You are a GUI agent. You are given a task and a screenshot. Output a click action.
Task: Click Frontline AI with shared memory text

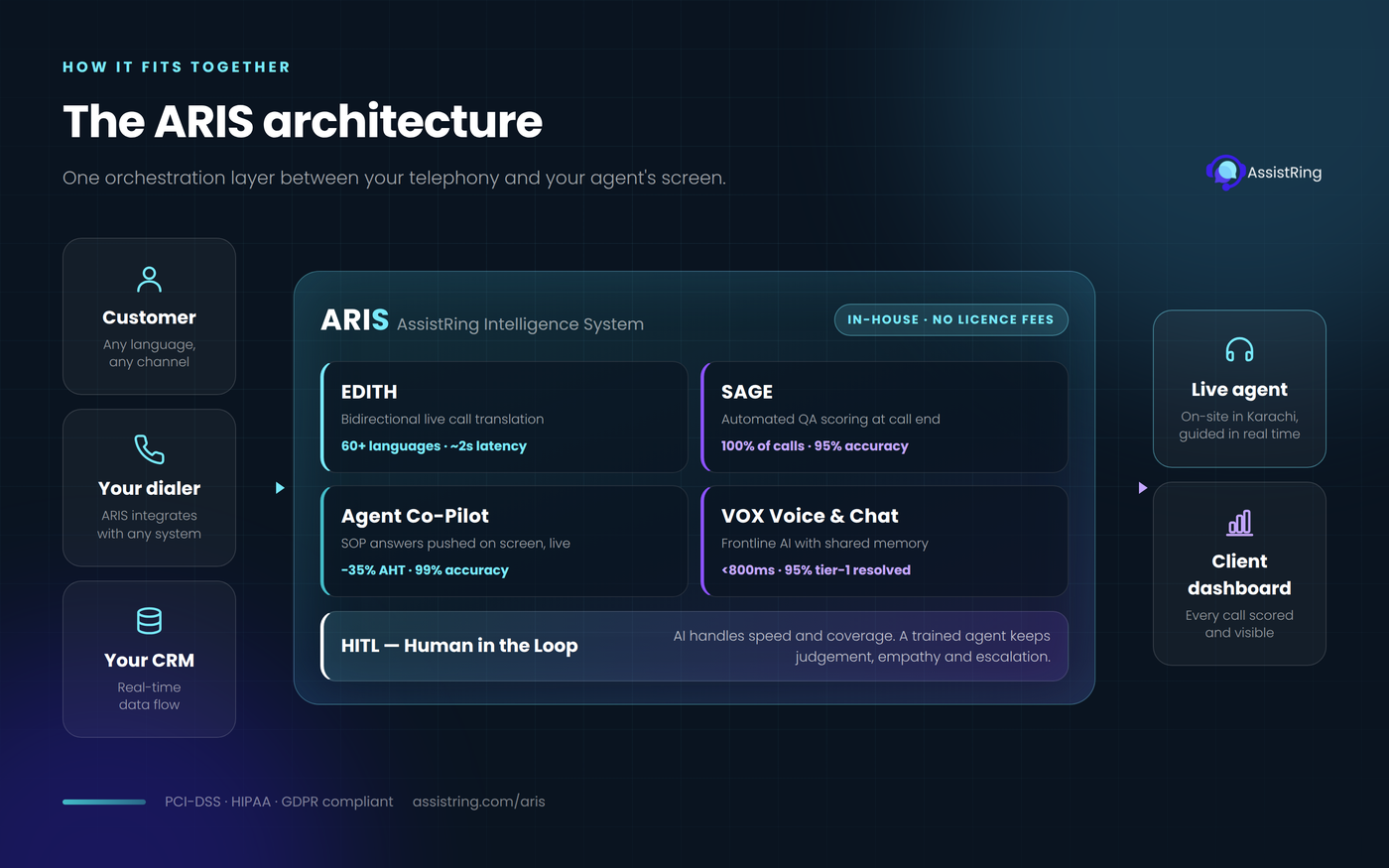(824, 544)
